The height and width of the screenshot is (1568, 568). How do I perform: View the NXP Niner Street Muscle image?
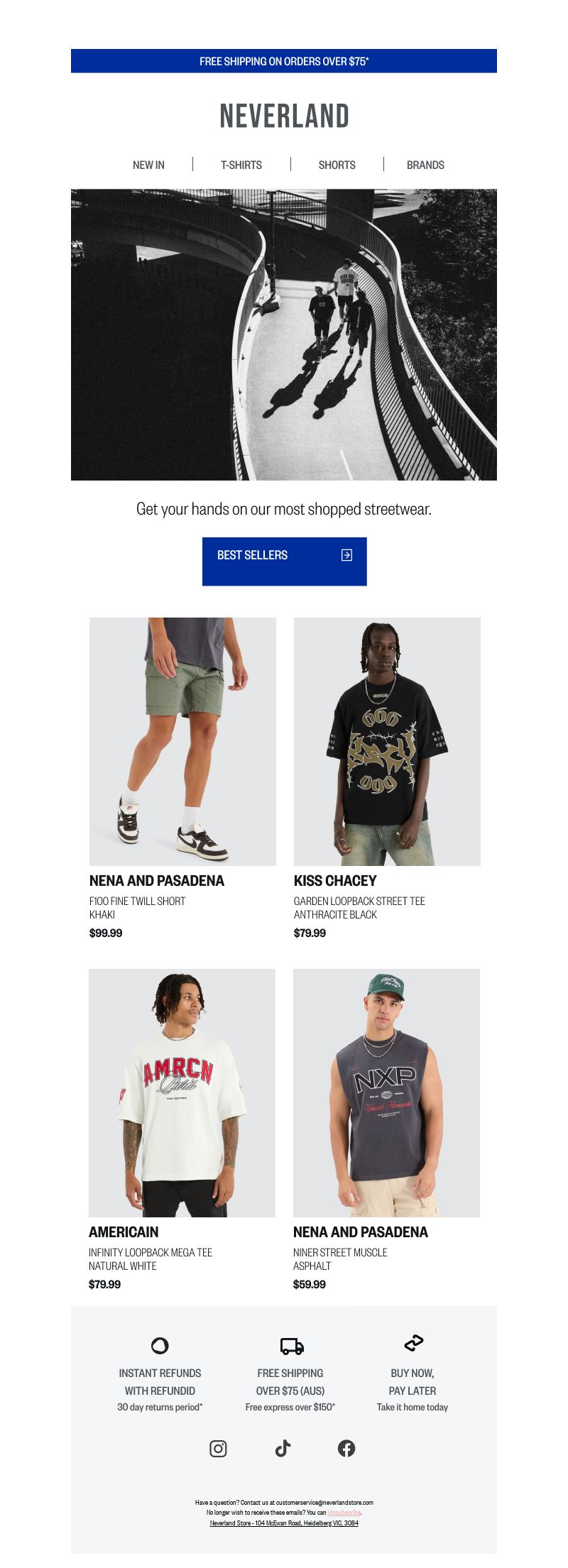[386, 1093]
